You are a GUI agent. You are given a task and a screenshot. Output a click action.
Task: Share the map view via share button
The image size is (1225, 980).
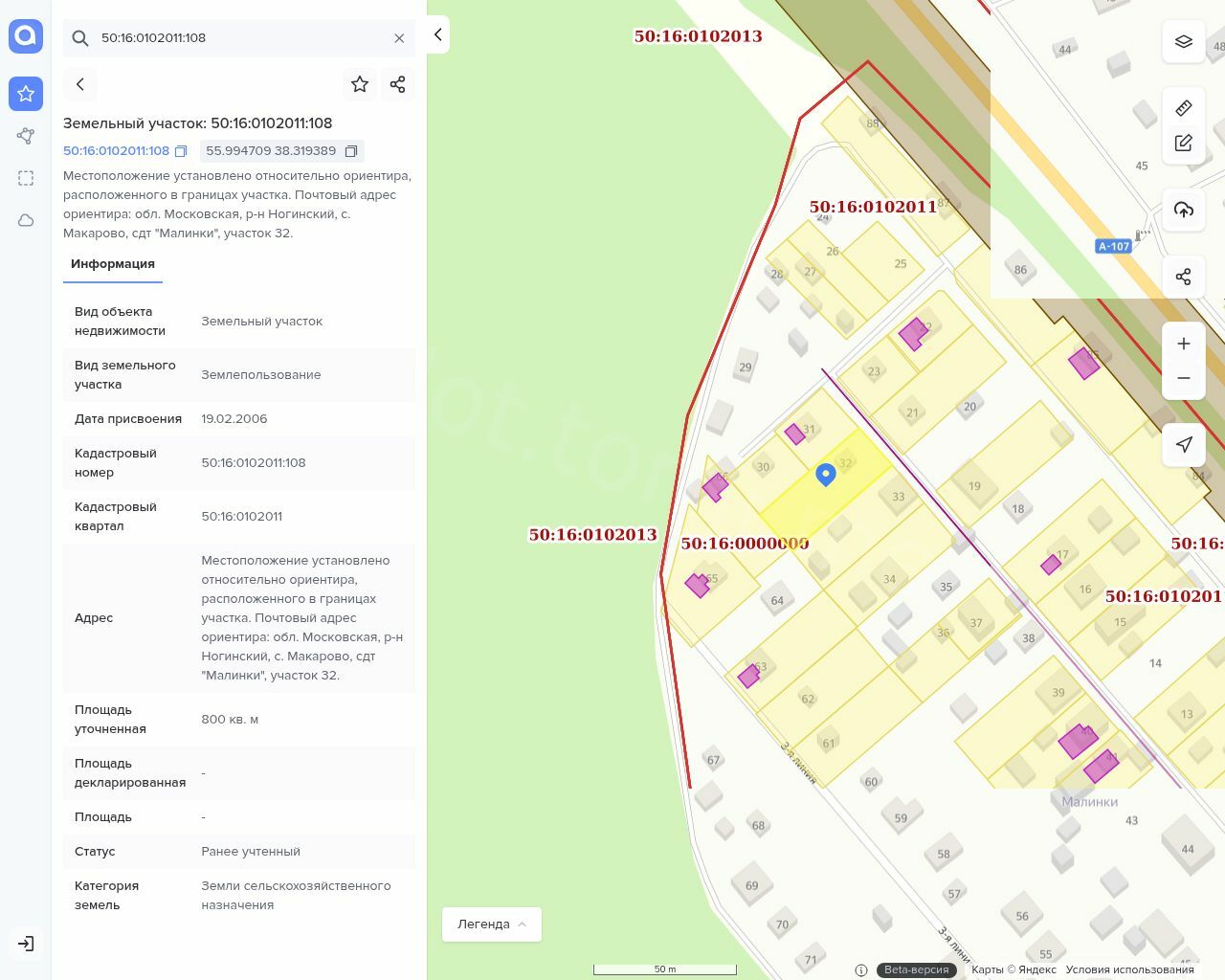[x=1184, y=277]
